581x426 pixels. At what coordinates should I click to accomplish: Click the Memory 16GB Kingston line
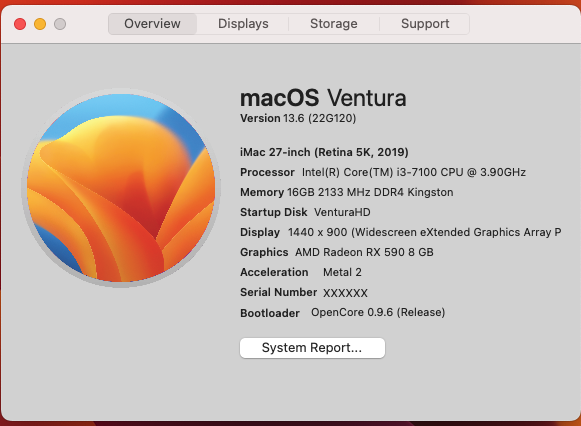[347, 192]
